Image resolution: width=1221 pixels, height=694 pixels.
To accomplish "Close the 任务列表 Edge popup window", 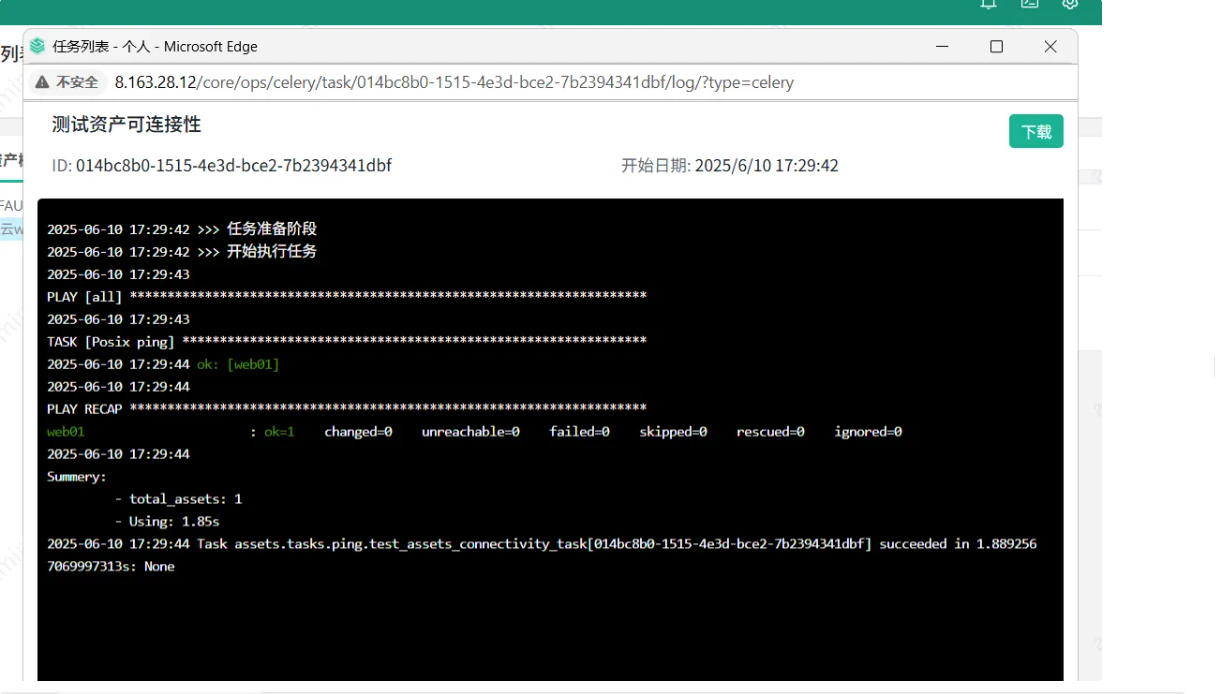I will pyautogui.click(x=1050, y=46).
